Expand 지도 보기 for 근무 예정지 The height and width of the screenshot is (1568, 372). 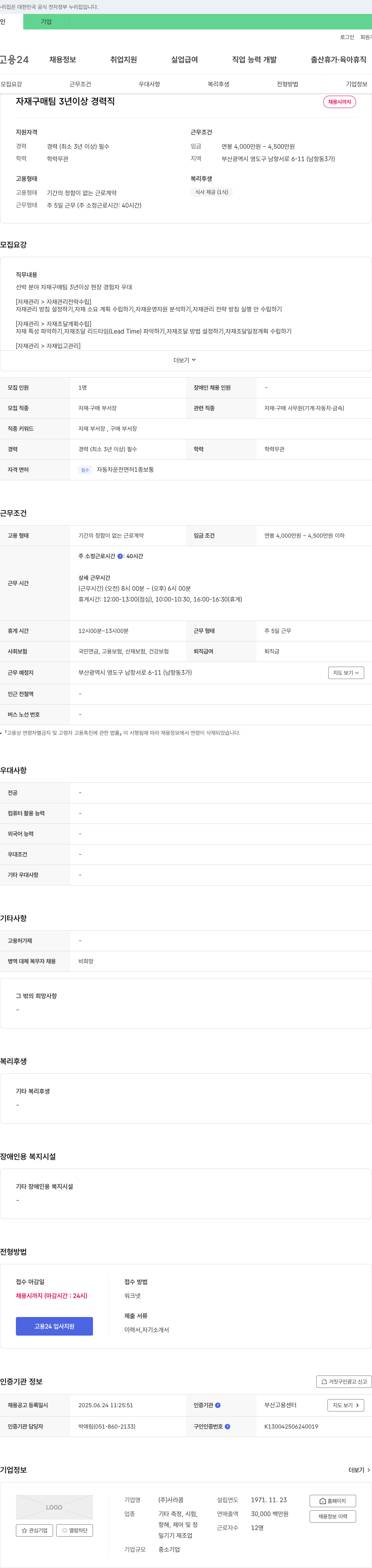click(346, 672)
